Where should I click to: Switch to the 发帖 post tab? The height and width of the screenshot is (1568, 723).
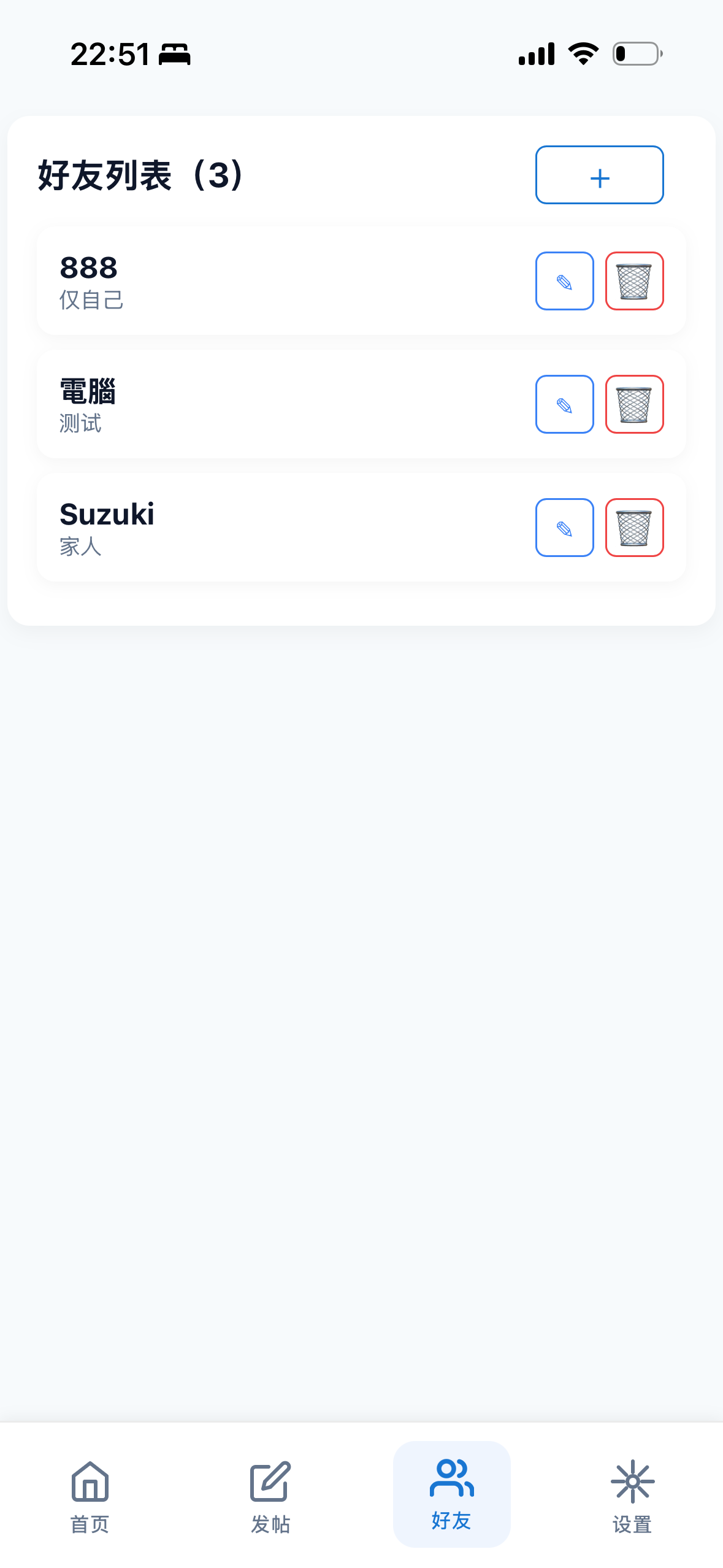point(270,1495)
